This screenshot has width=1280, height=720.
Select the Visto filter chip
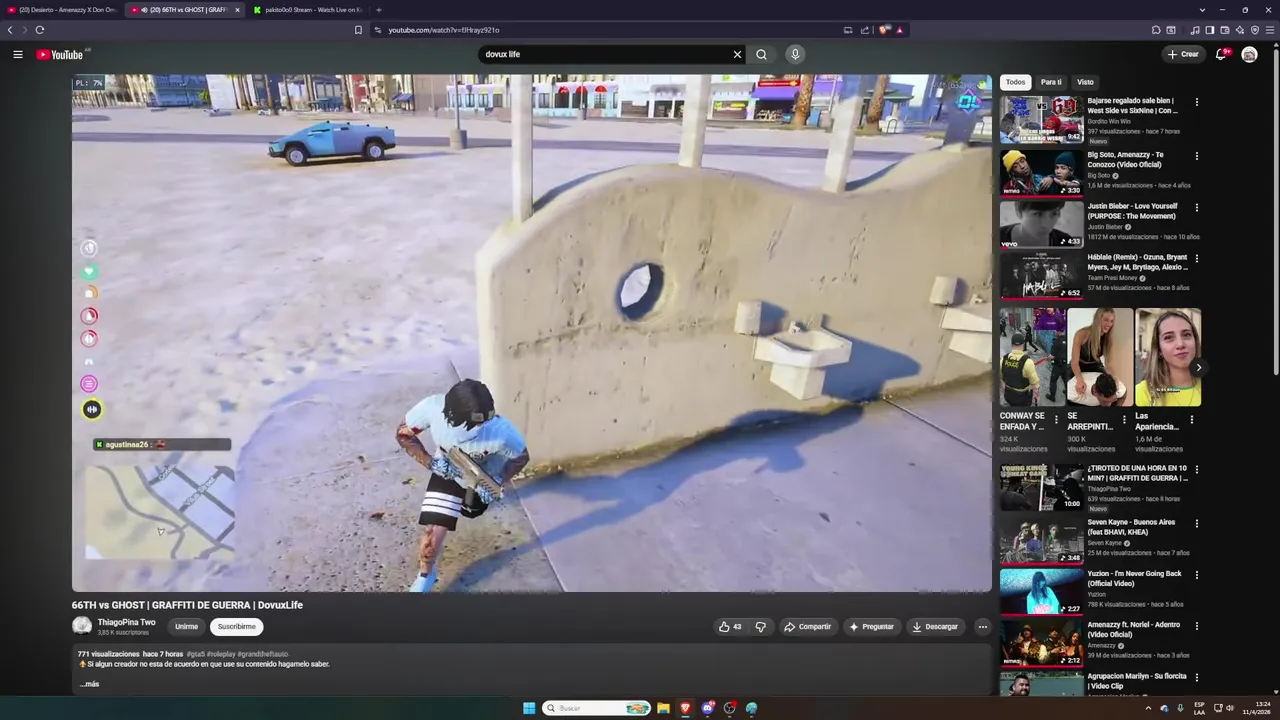[x=1085, y=82]
